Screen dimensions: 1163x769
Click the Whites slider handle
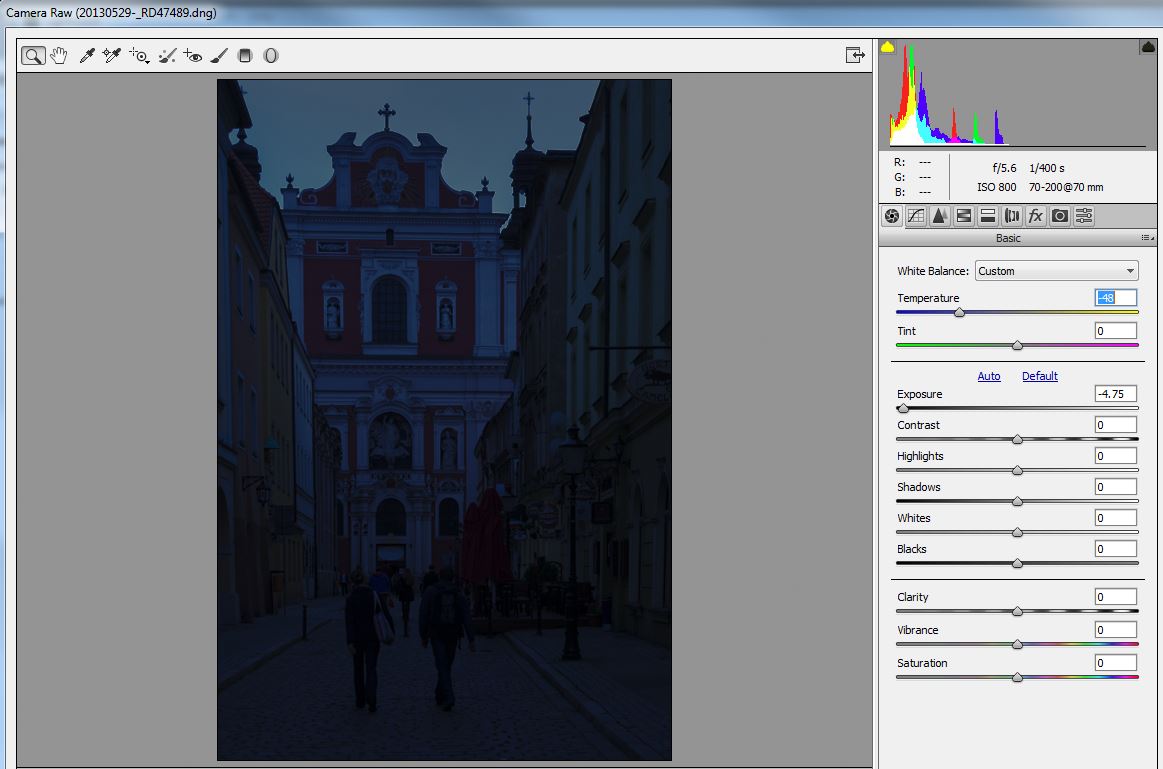(x=1018, y=532)
